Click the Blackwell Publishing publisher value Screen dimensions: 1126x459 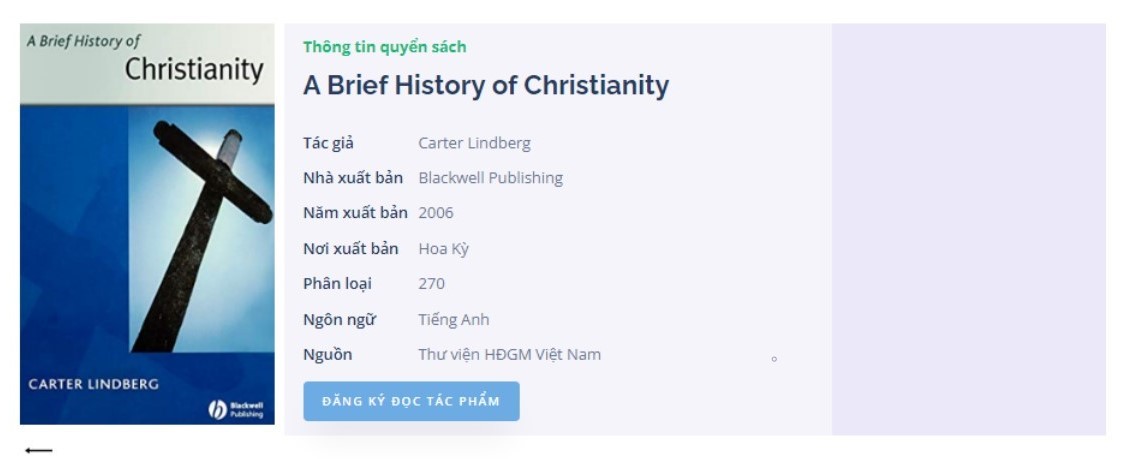(x=490, y=178)
